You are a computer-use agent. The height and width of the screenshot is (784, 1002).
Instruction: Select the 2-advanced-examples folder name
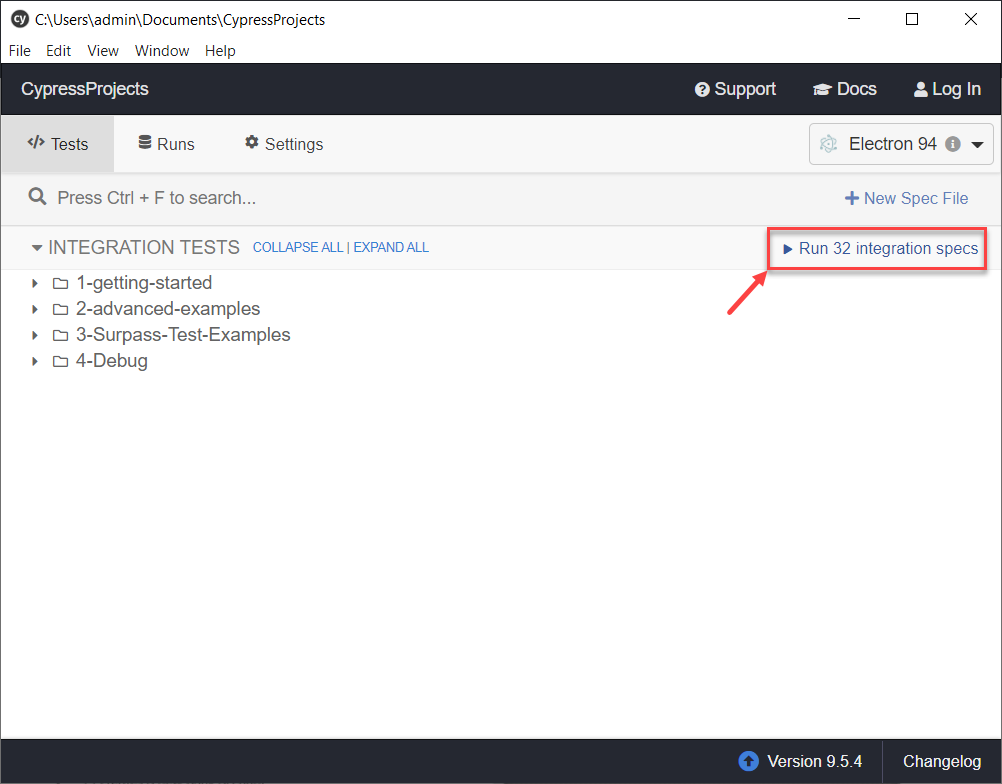click(x=168, y=309)
